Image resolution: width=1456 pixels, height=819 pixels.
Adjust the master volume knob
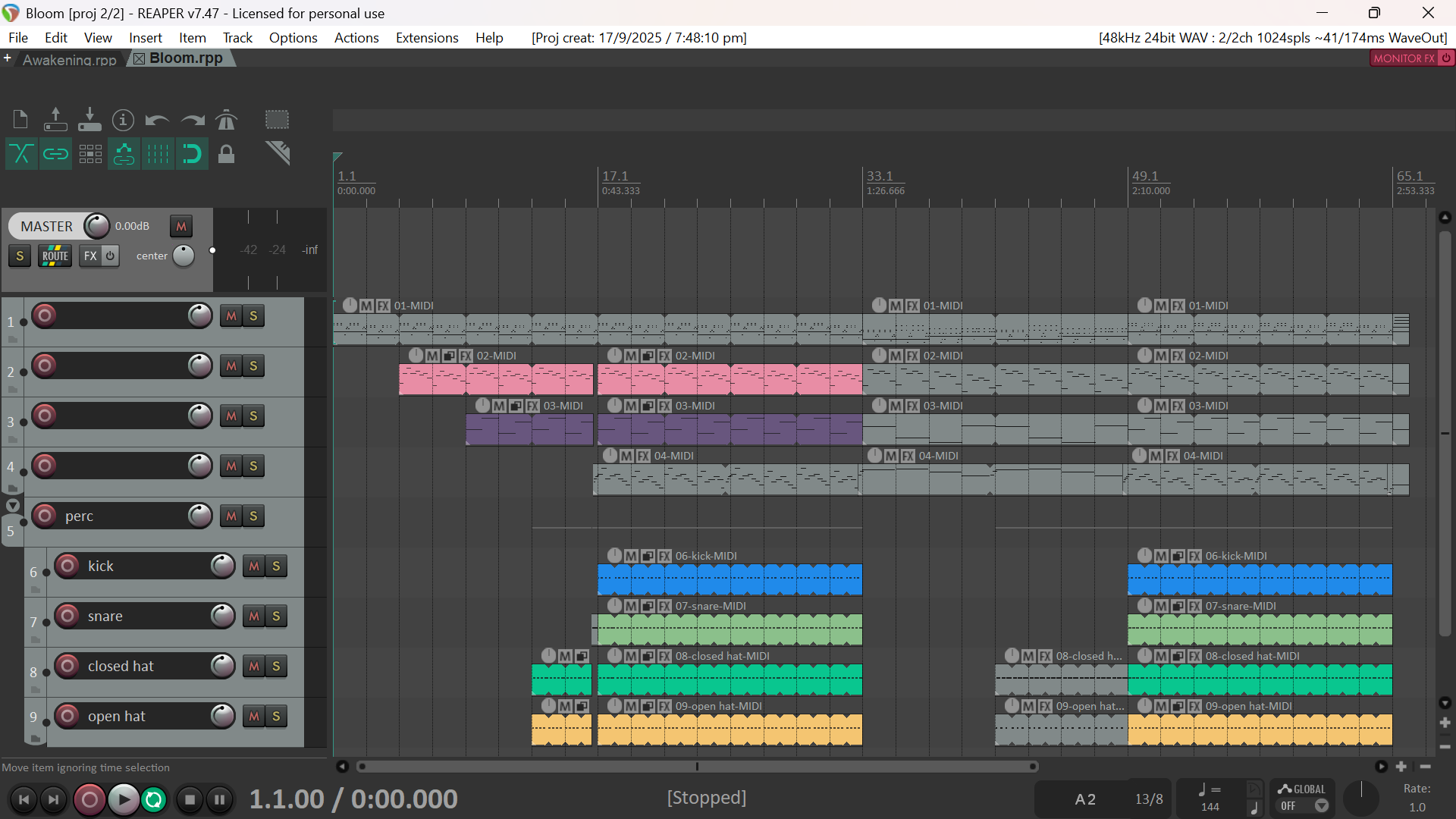tap(96, 226)
